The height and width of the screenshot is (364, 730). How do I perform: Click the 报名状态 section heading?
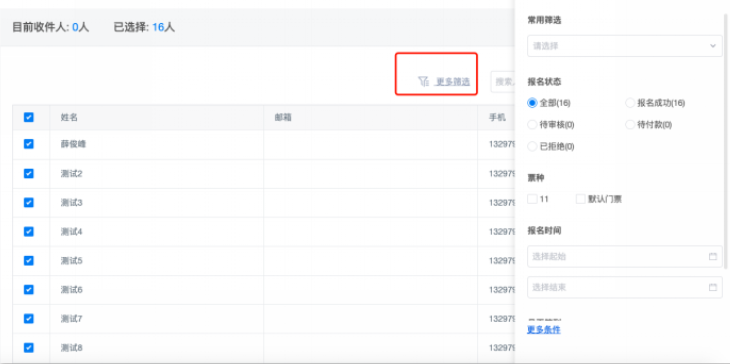[544, 81]
